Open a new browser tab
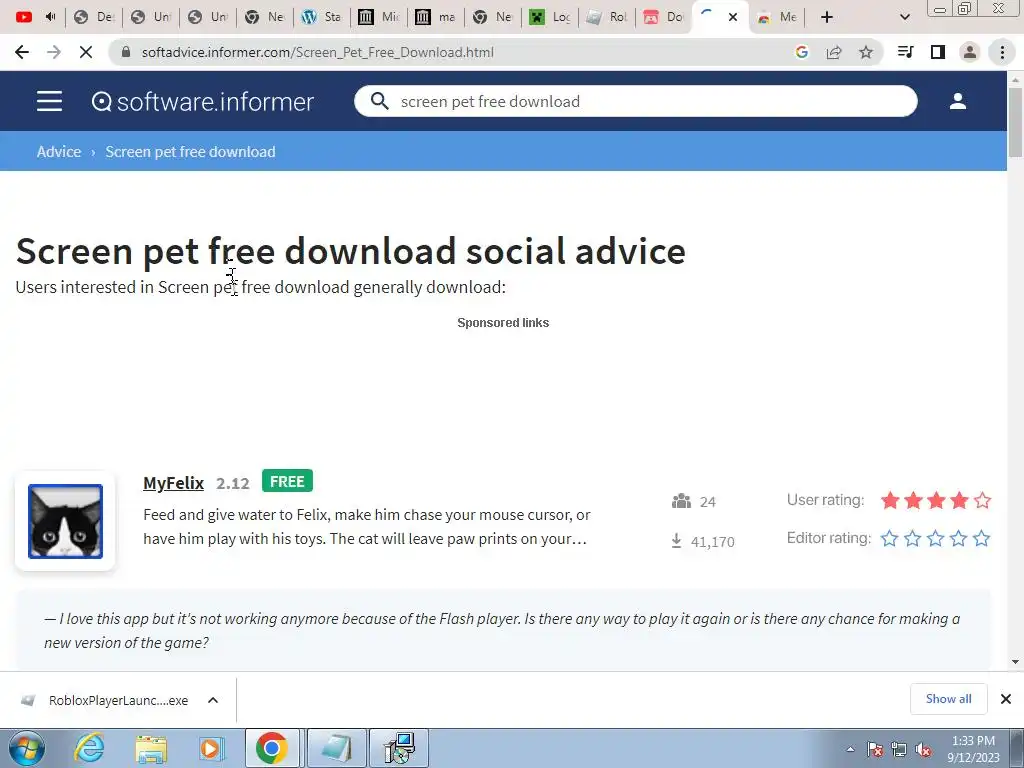Screen dimensions: 1024x768 tap(827, 17)
